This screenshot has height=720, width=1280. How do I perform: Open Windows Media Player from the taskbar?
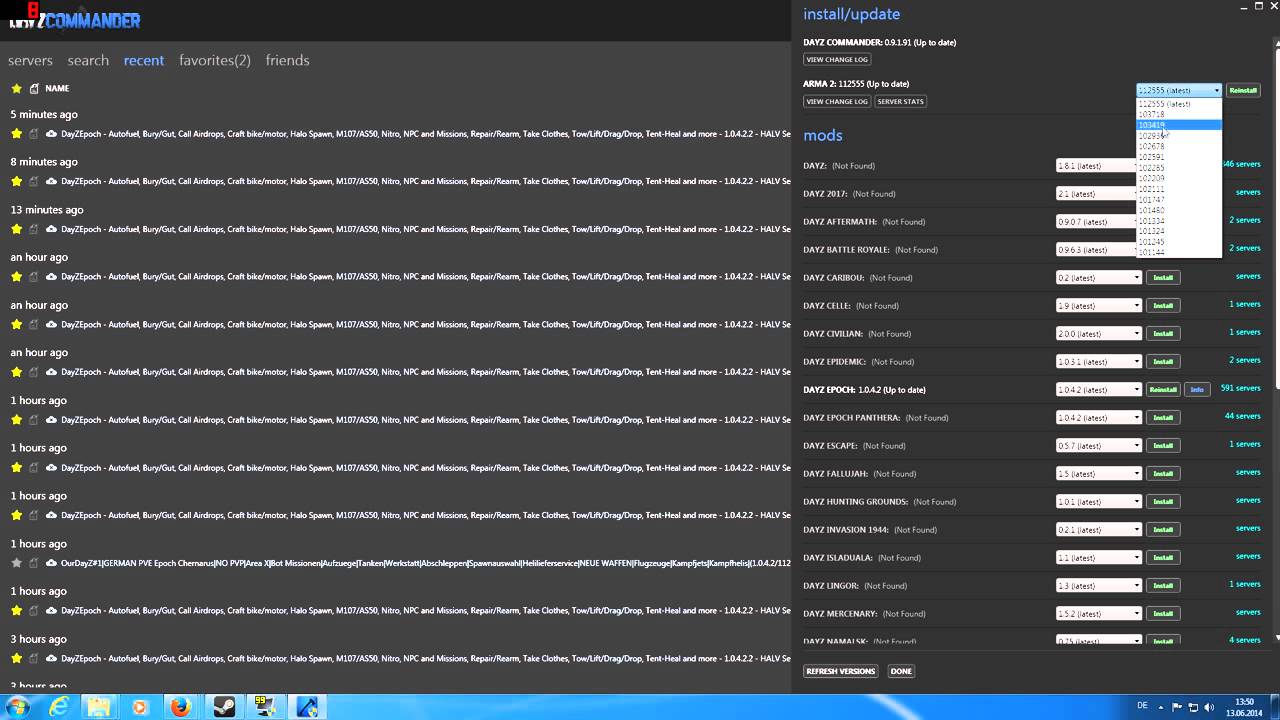click(x=139, y=707)
